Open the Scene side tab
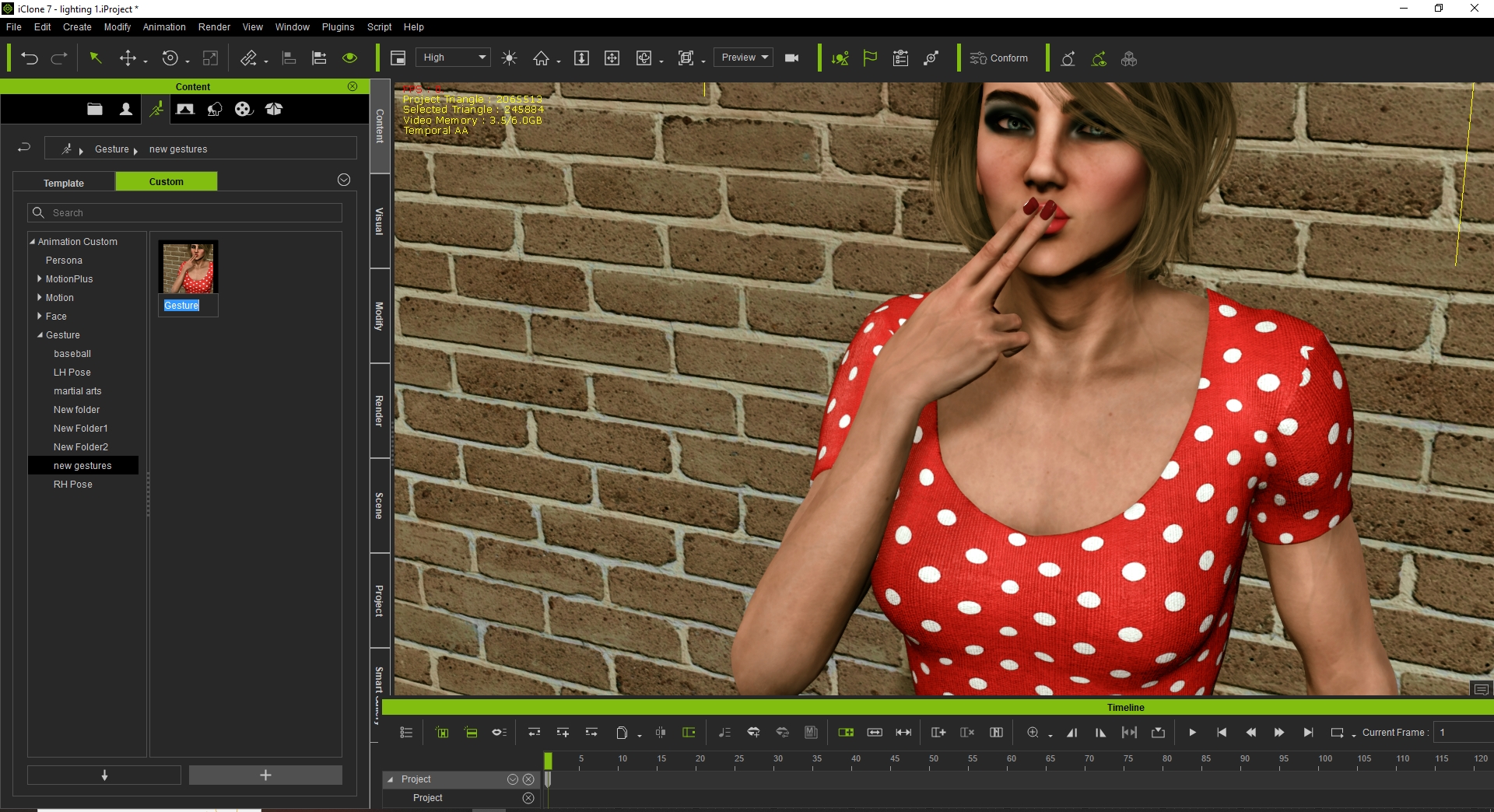Screen dimensions: 1494x812 380,506
